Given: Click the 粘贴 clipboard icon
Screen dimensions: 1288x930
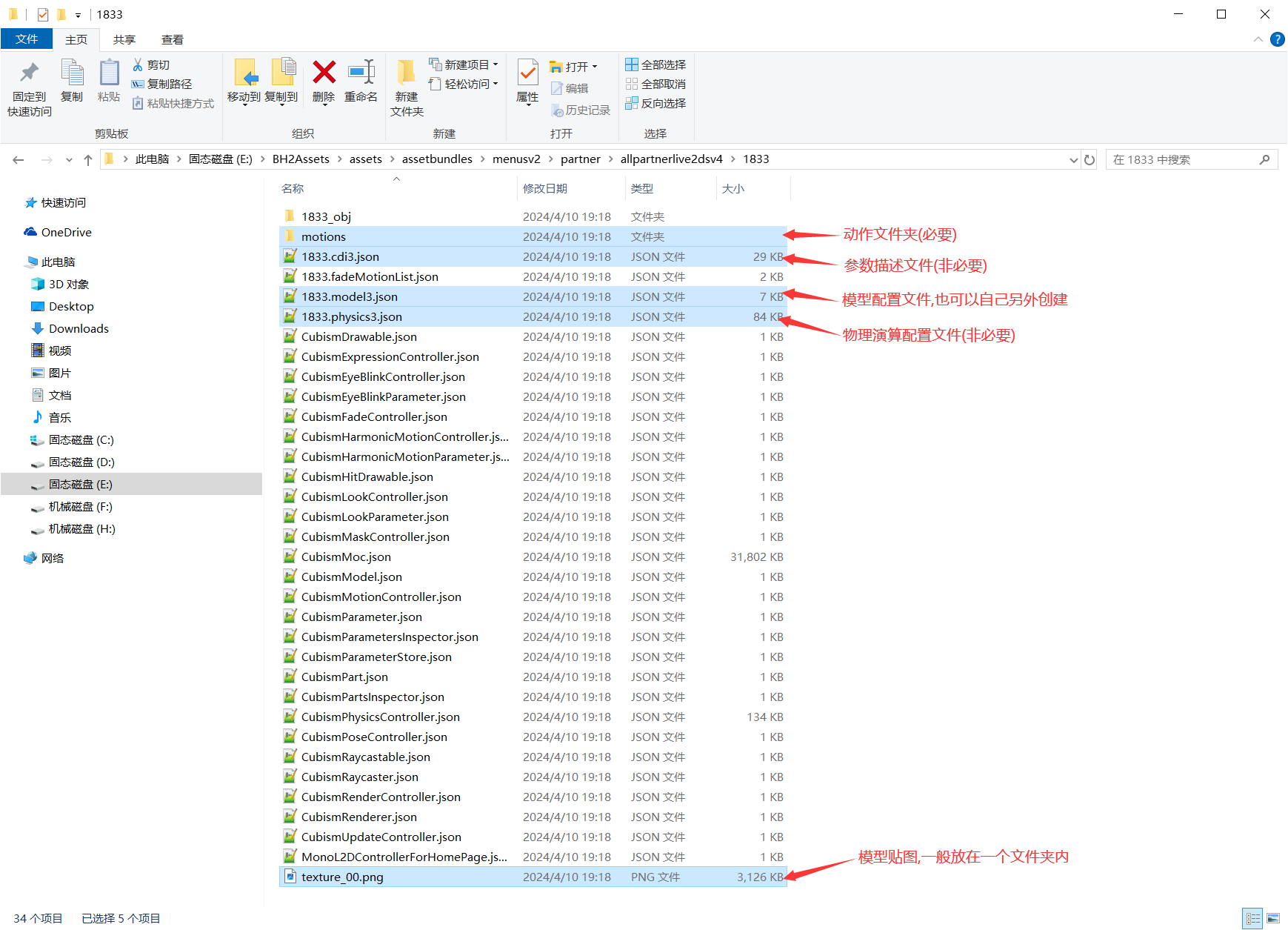Looking at the screenshot, I should point(109,73).
